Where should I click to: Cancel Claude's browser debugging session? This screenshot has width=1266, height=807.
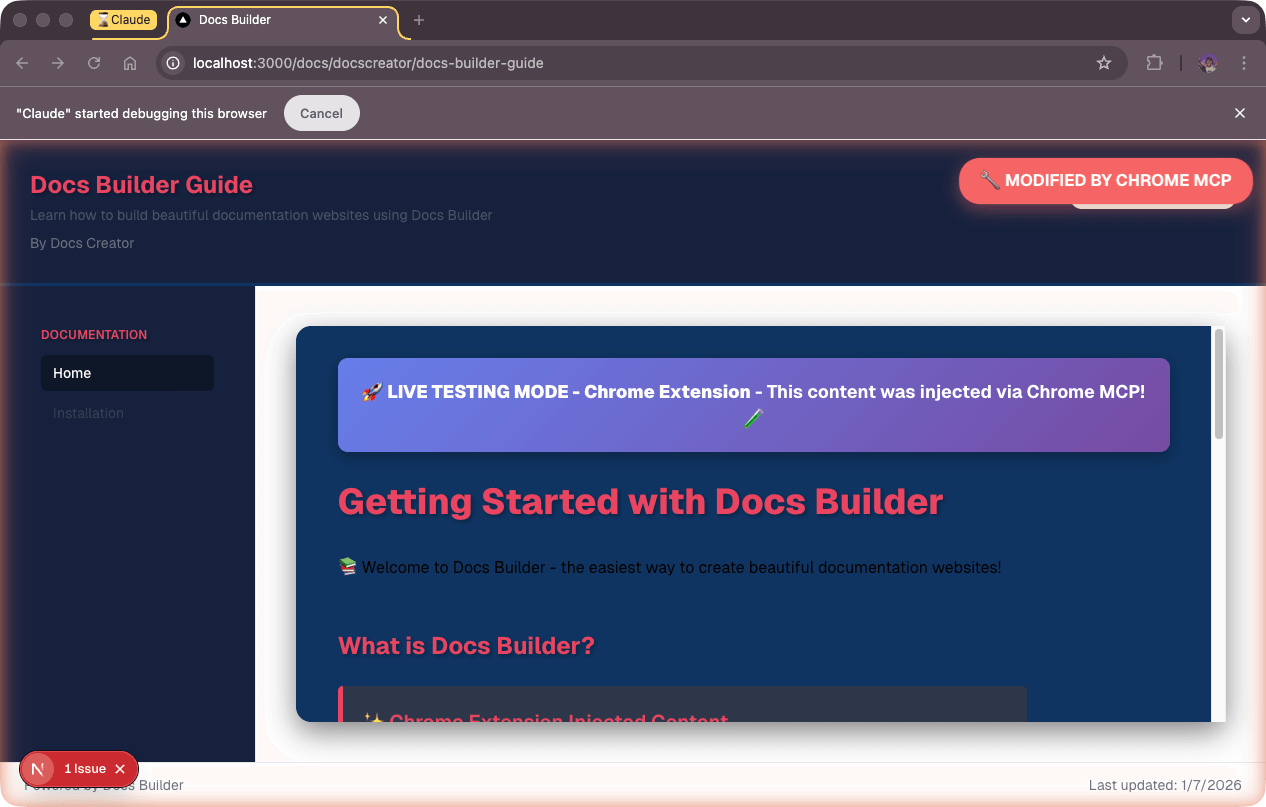(321, 113)
